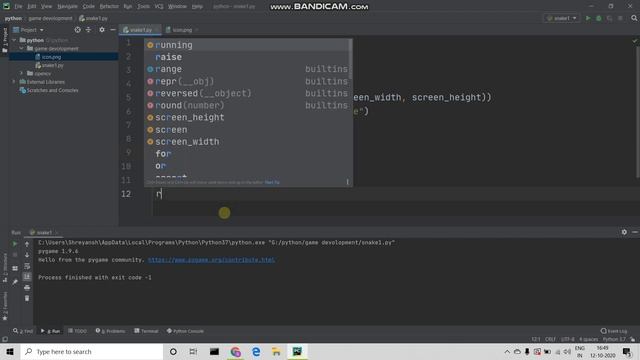Open the pygame contribute link in console

pos(211,260)
